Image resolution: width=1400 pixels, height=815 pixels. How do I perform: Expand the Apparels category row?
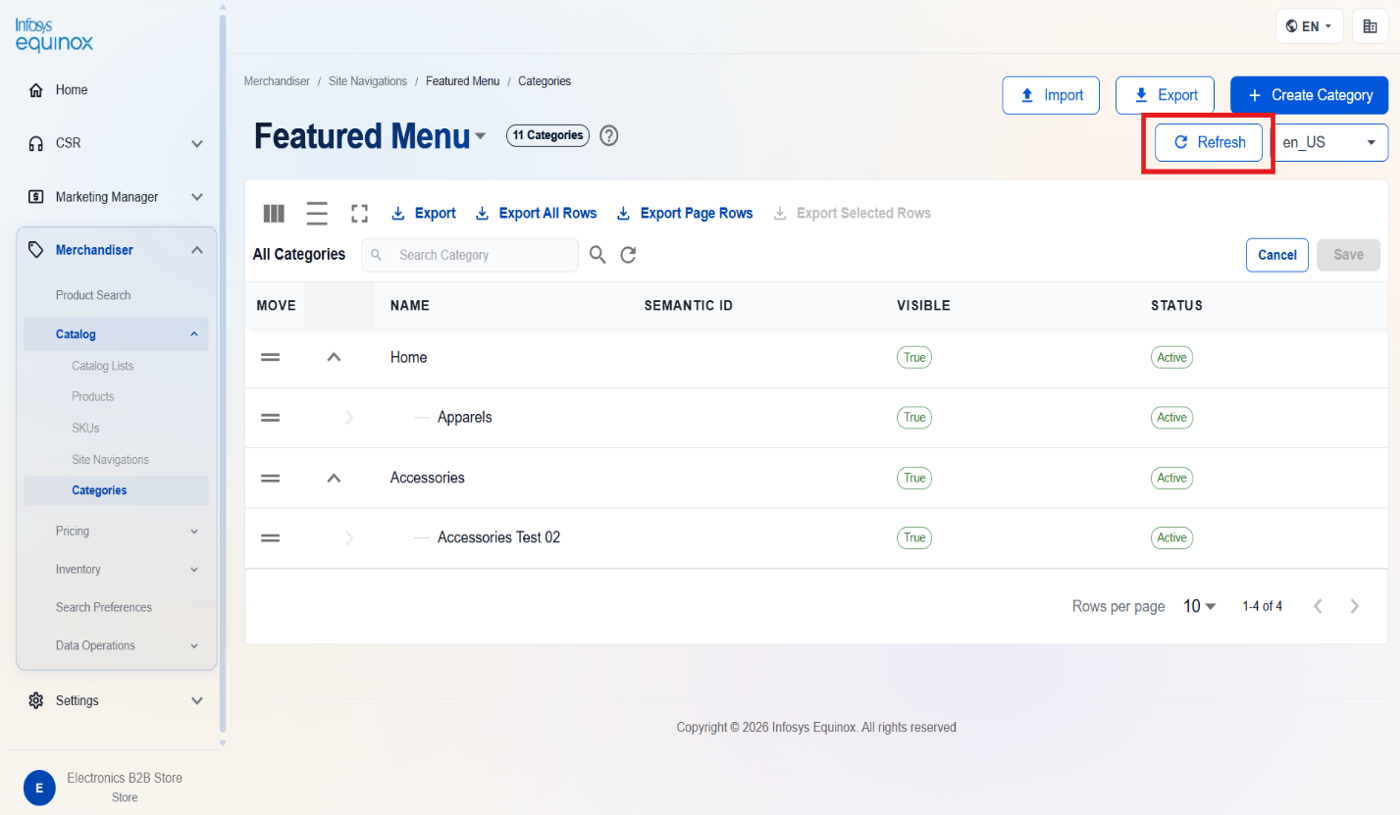coord(349,417)
